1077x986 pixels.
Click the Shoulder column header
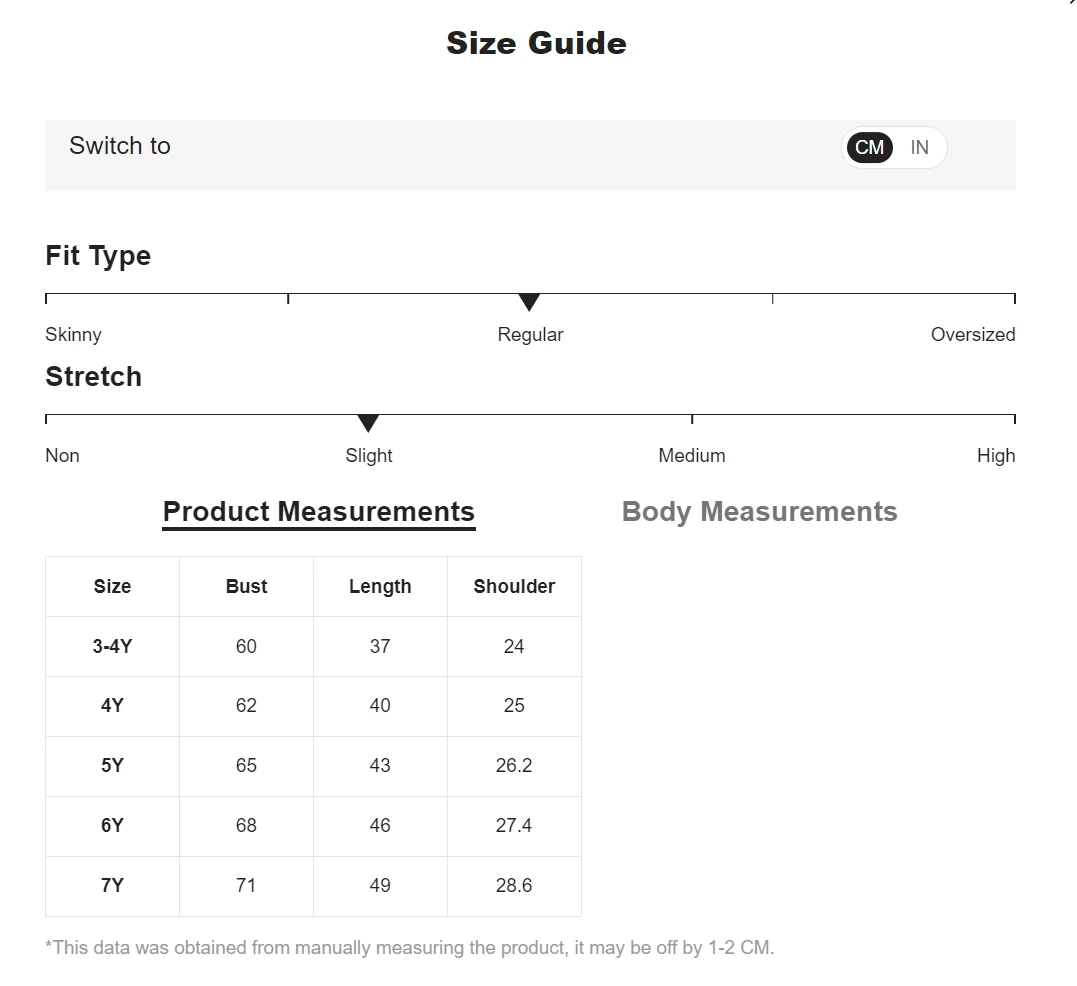click(514, 586)
